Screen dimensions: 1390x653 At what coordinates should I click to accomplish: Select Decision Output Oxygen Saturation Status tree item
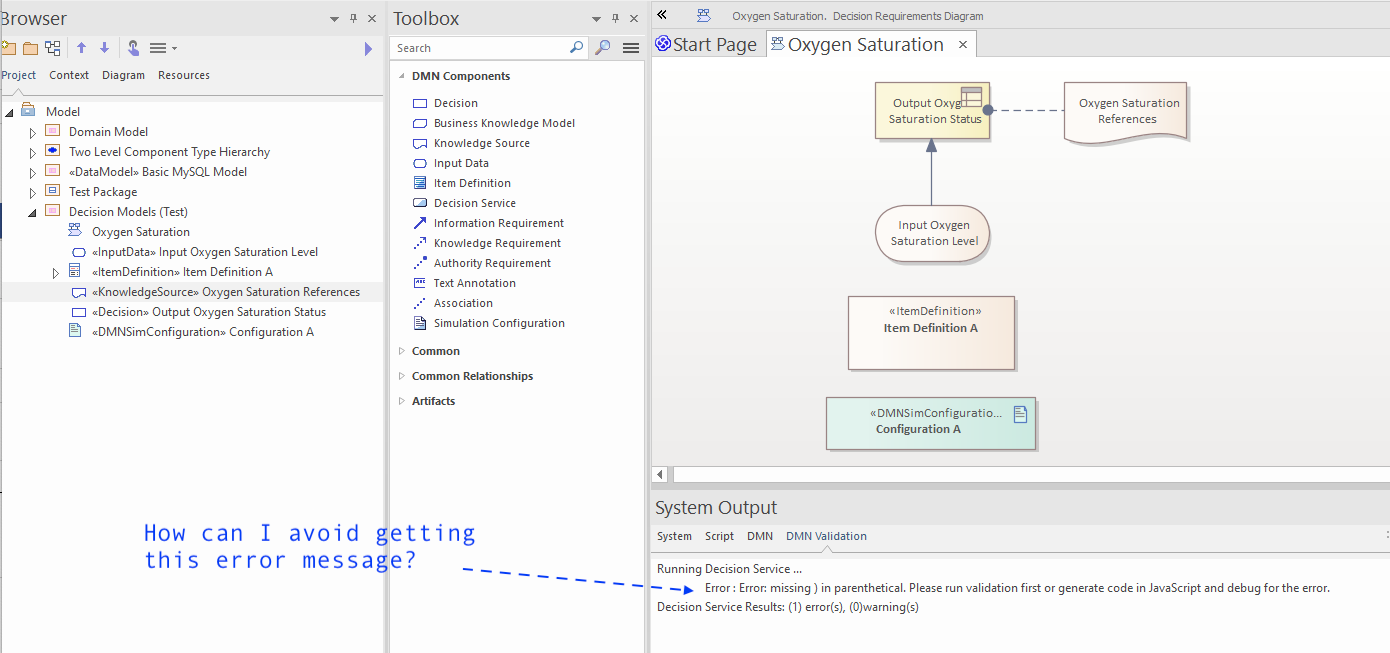[x=208, y=312]
